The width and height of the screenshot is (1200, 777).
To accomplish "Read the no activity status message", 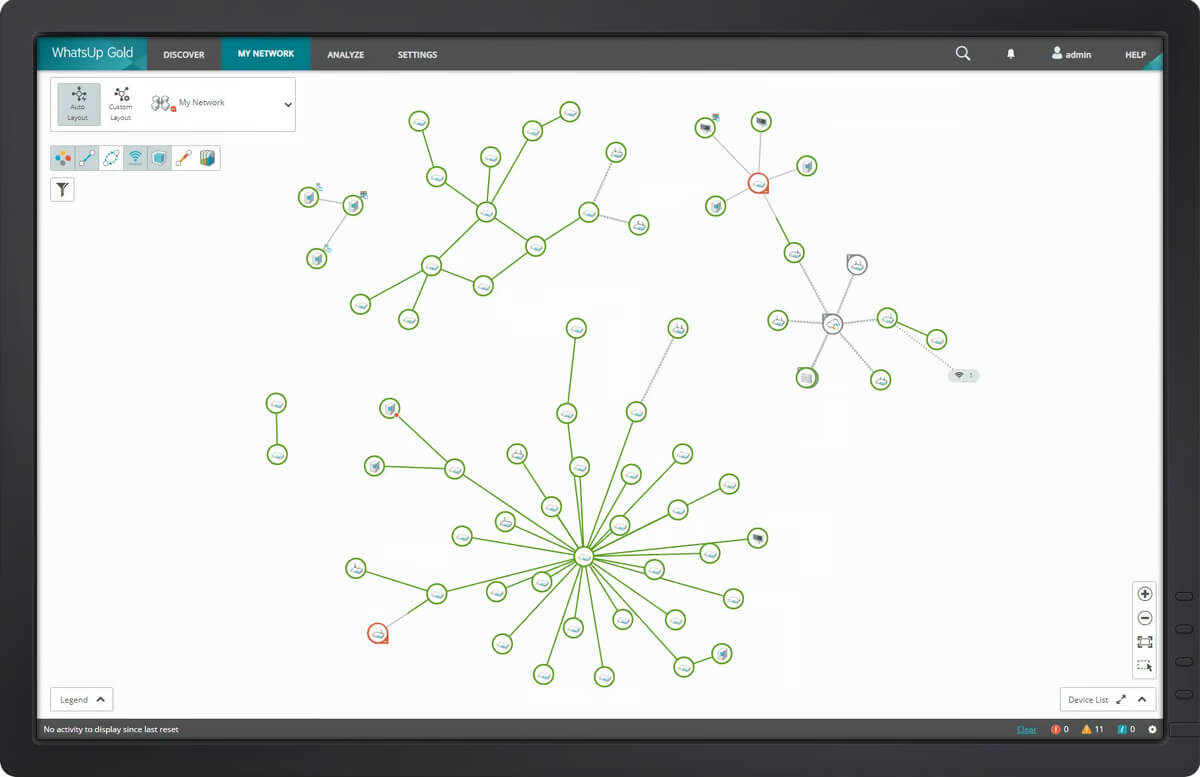I will [111, 730].
